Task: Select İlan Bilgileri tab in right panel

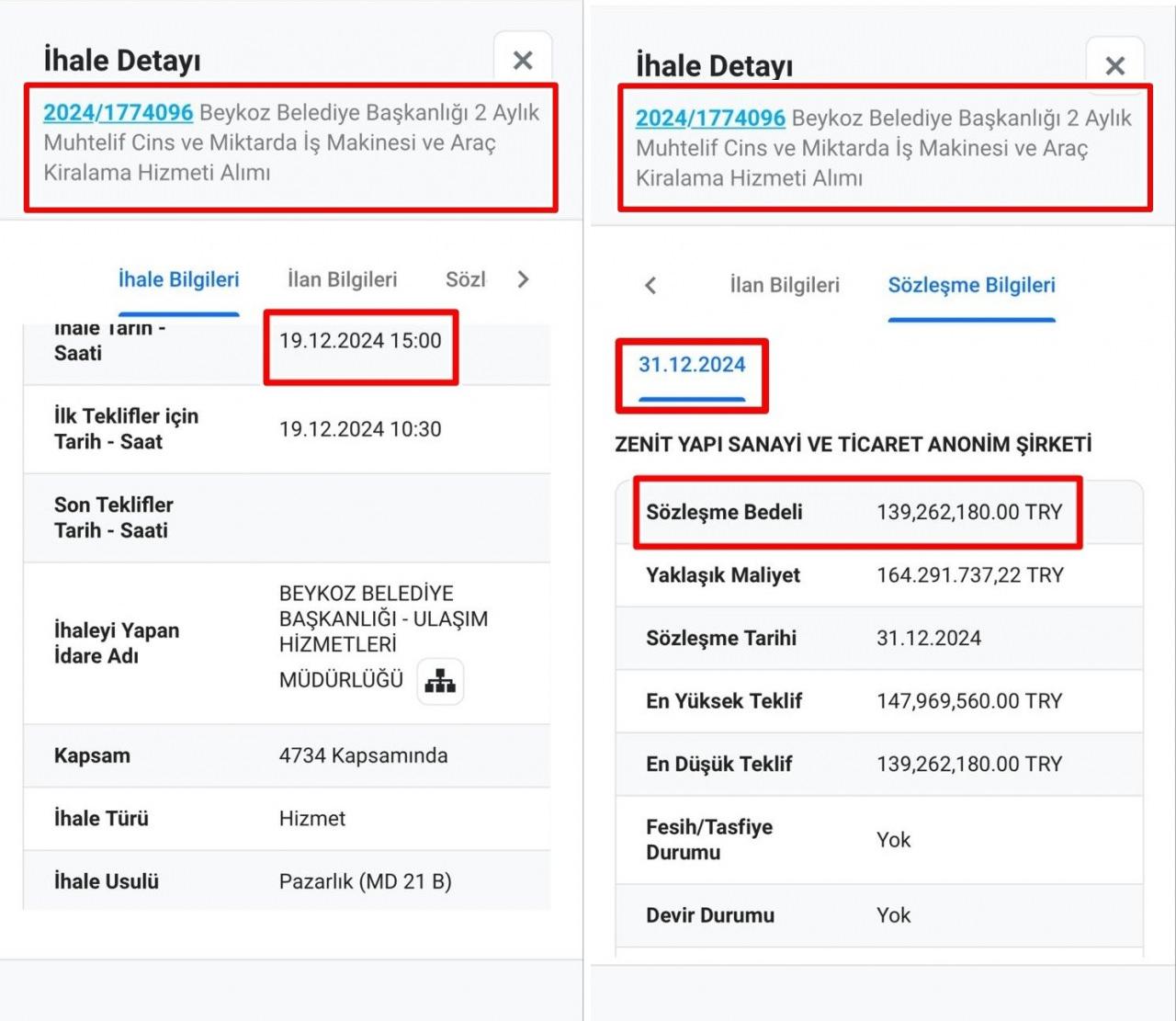Action: (x=784, y=285)
